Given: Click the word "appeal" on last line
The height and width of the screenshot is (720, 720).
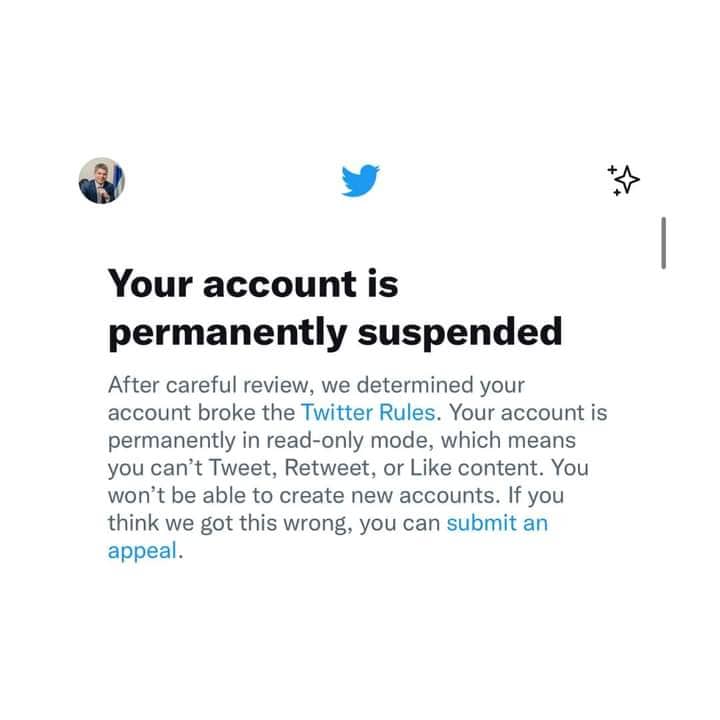Looking at the screenshot, I should (x=142, y=551).
